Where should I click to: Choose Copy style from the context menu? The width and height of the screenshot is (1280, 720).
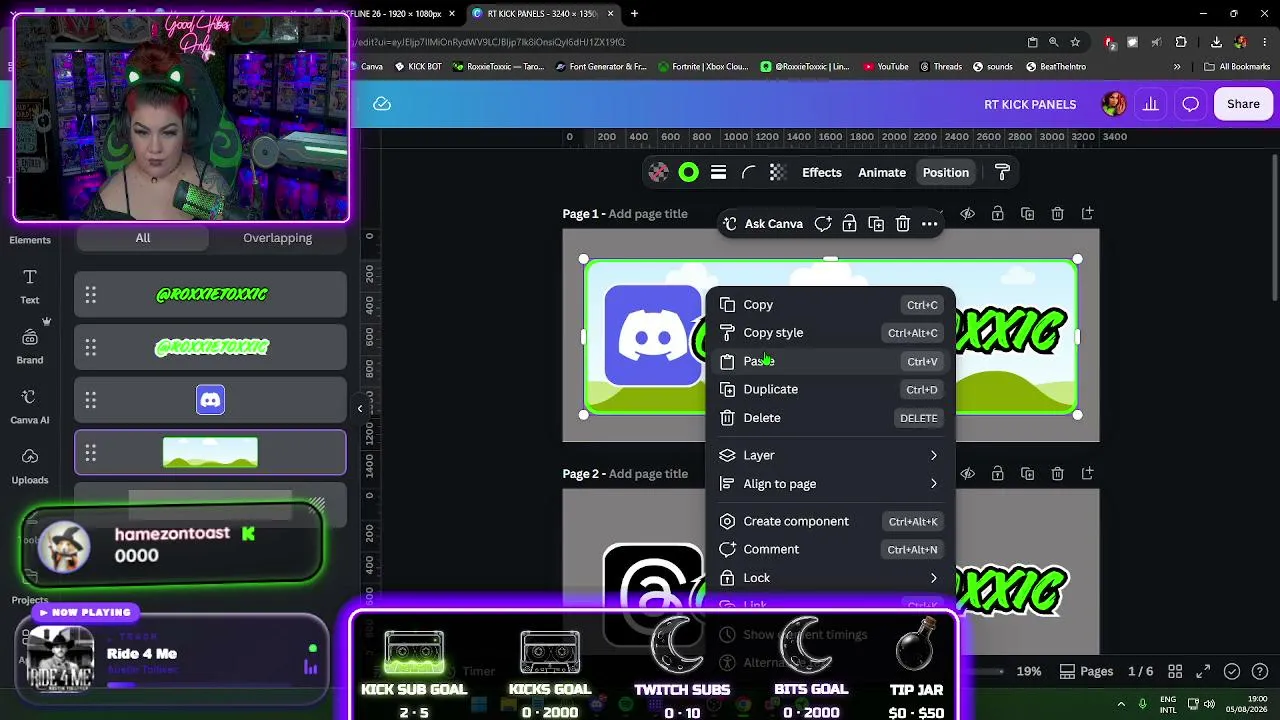point(830,333)
